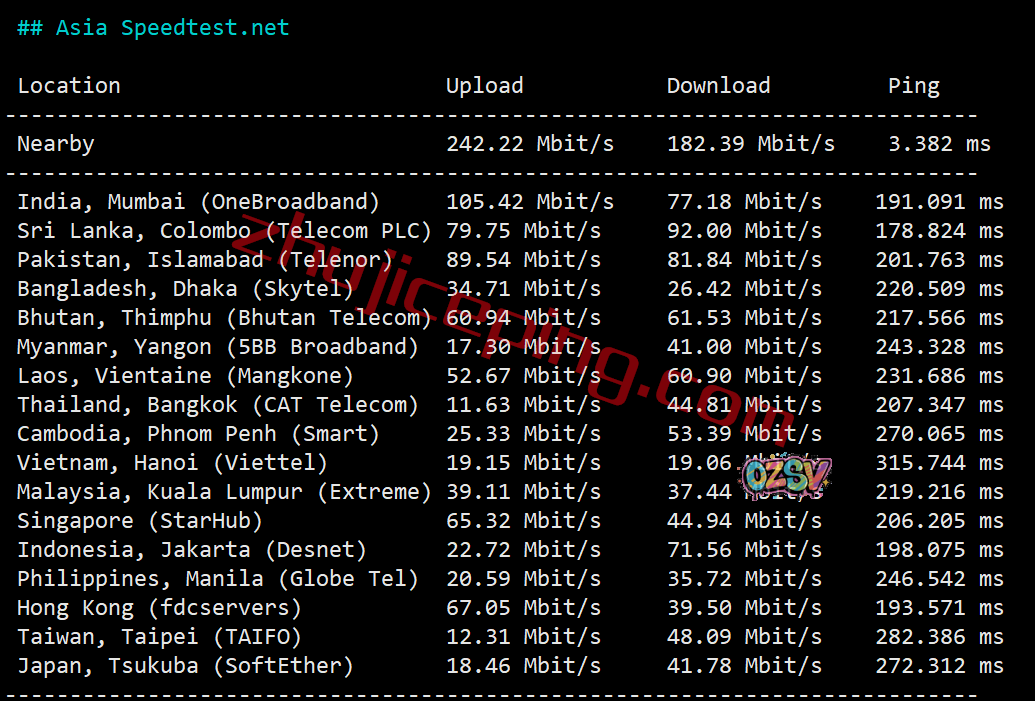The height and width of the screenshot is (701, 1035).
Task: Click the OZSV graffiti logo sticker
Action: pos(785,475)
